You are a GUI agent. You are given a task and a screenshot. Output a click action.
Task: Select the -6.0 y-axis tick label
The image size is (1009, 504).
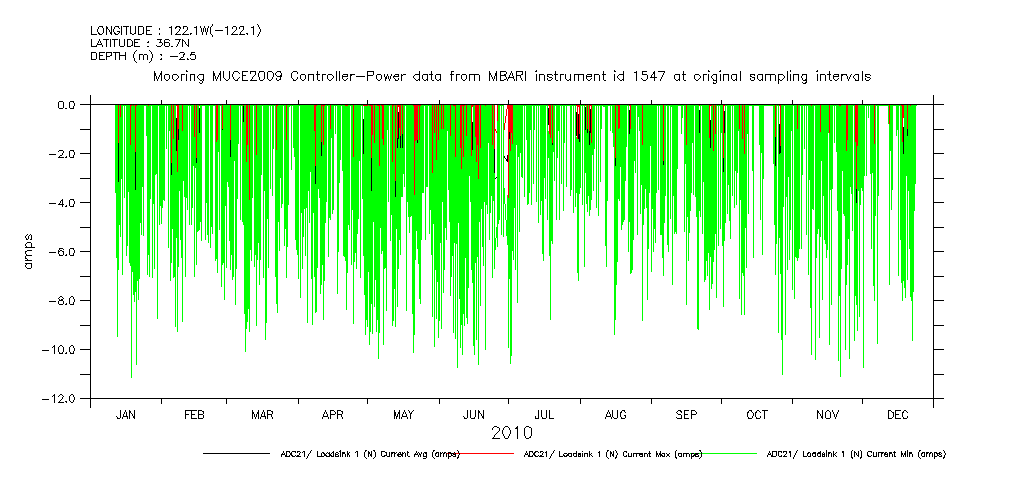click(63, 251)
